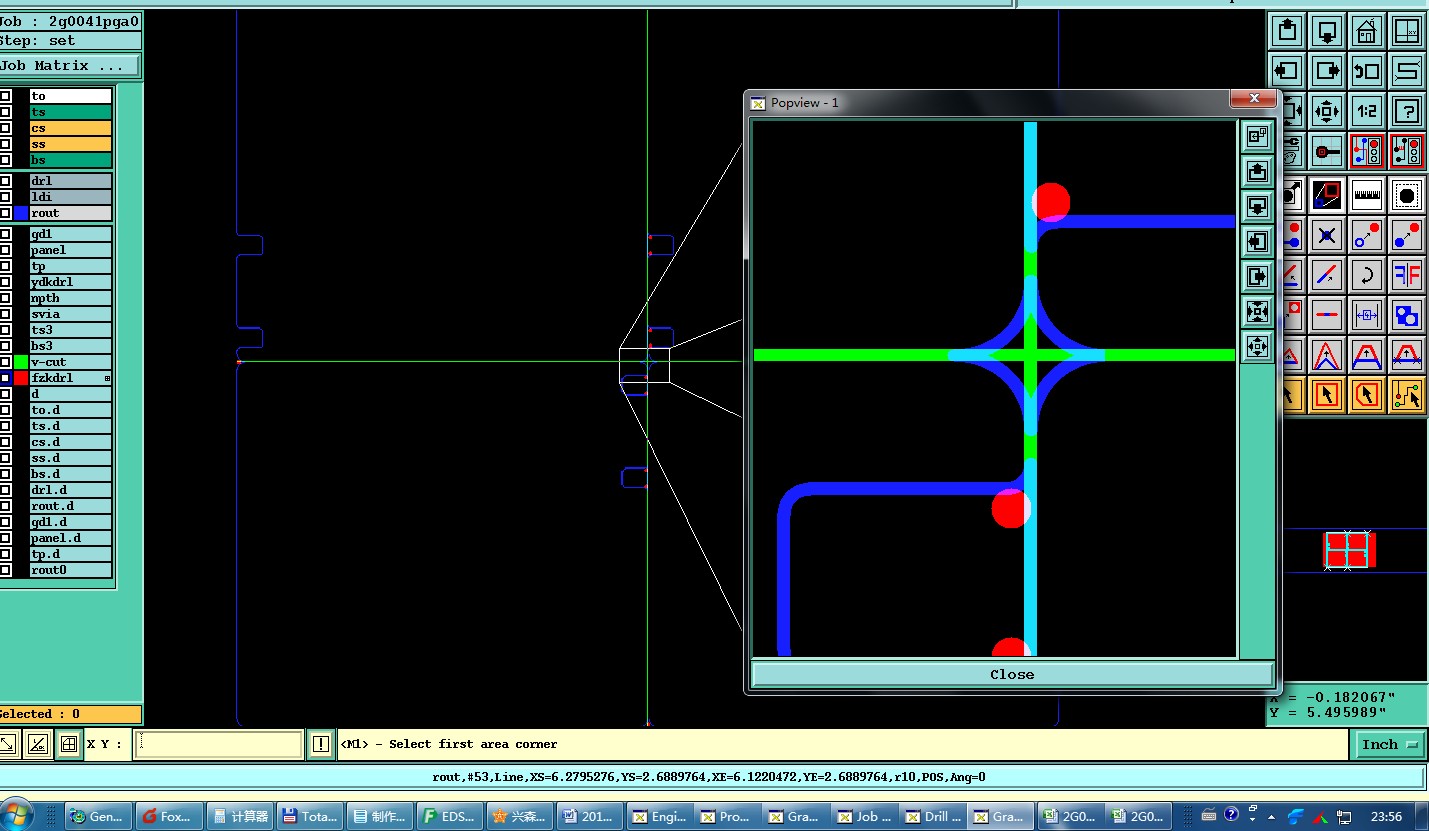
Task: Toggle checkbox for the 'ts' layer
Action: click(5, 112)
